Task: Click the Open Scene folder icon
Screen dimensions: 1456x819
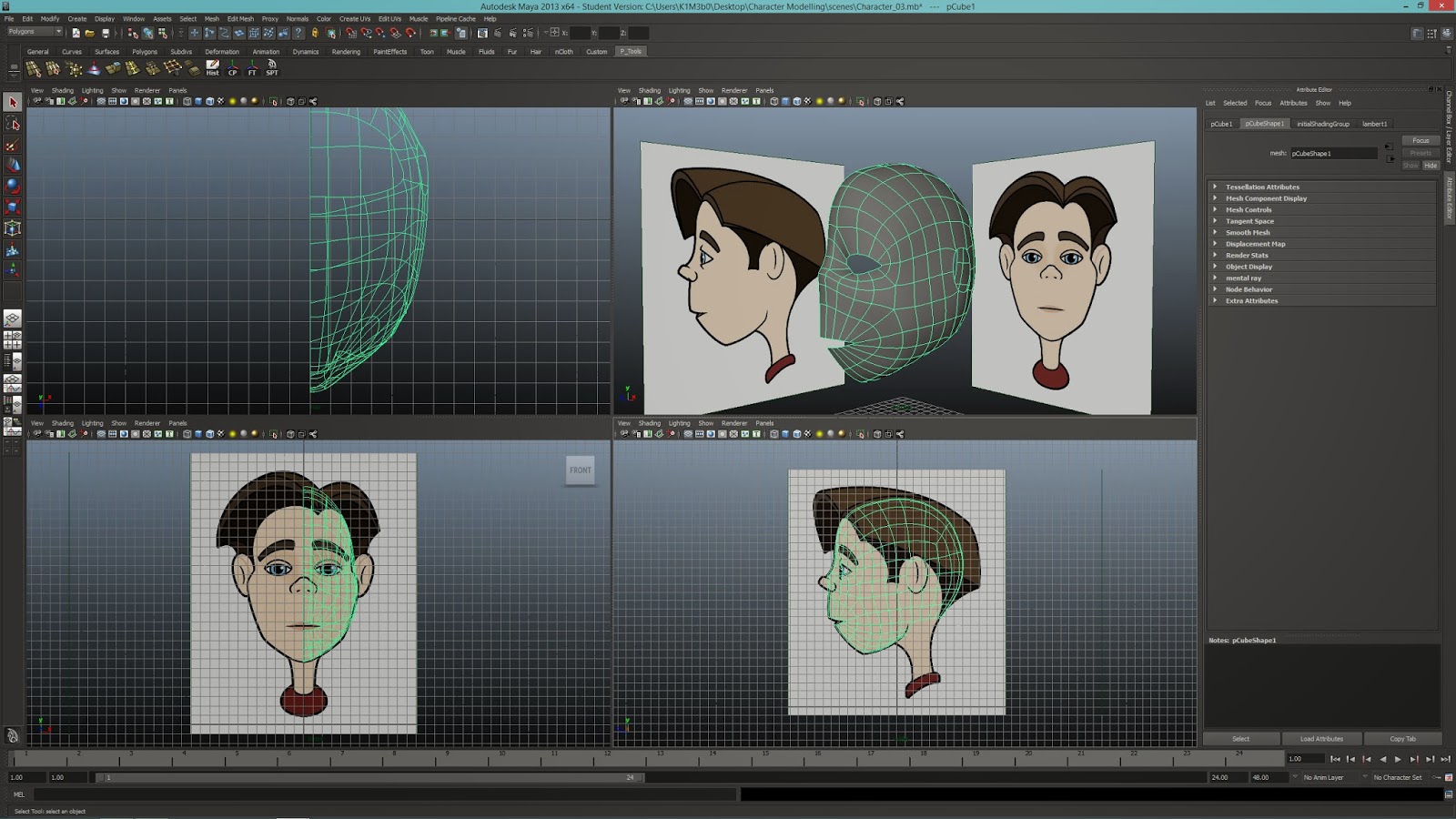Action: [90, 33]
